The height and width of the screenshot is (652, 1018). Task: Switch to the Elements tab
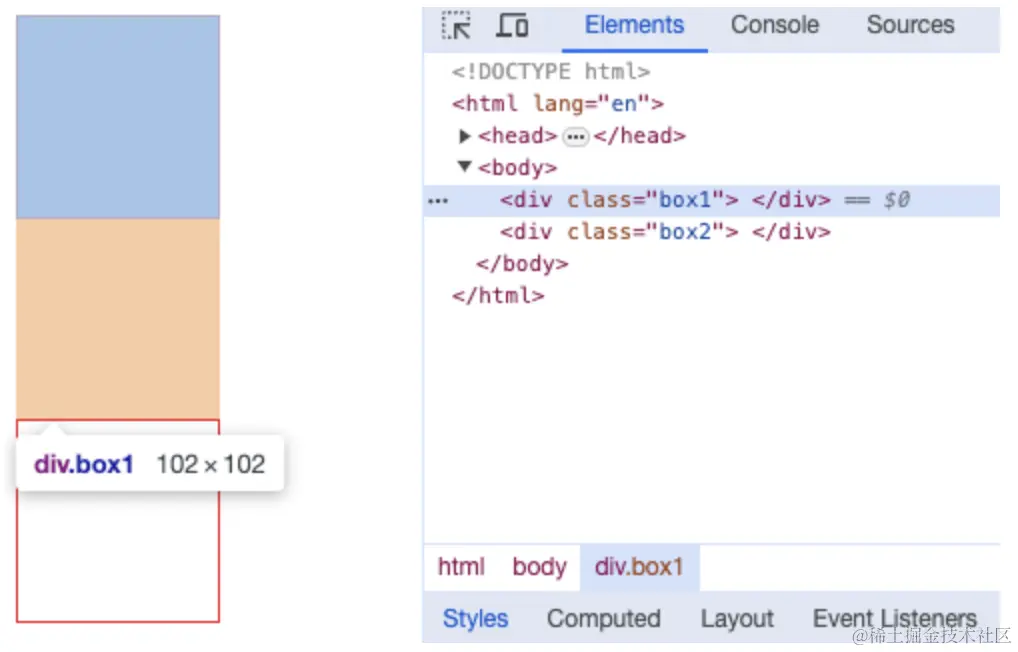pyautogui.click(x=634, y=26)
